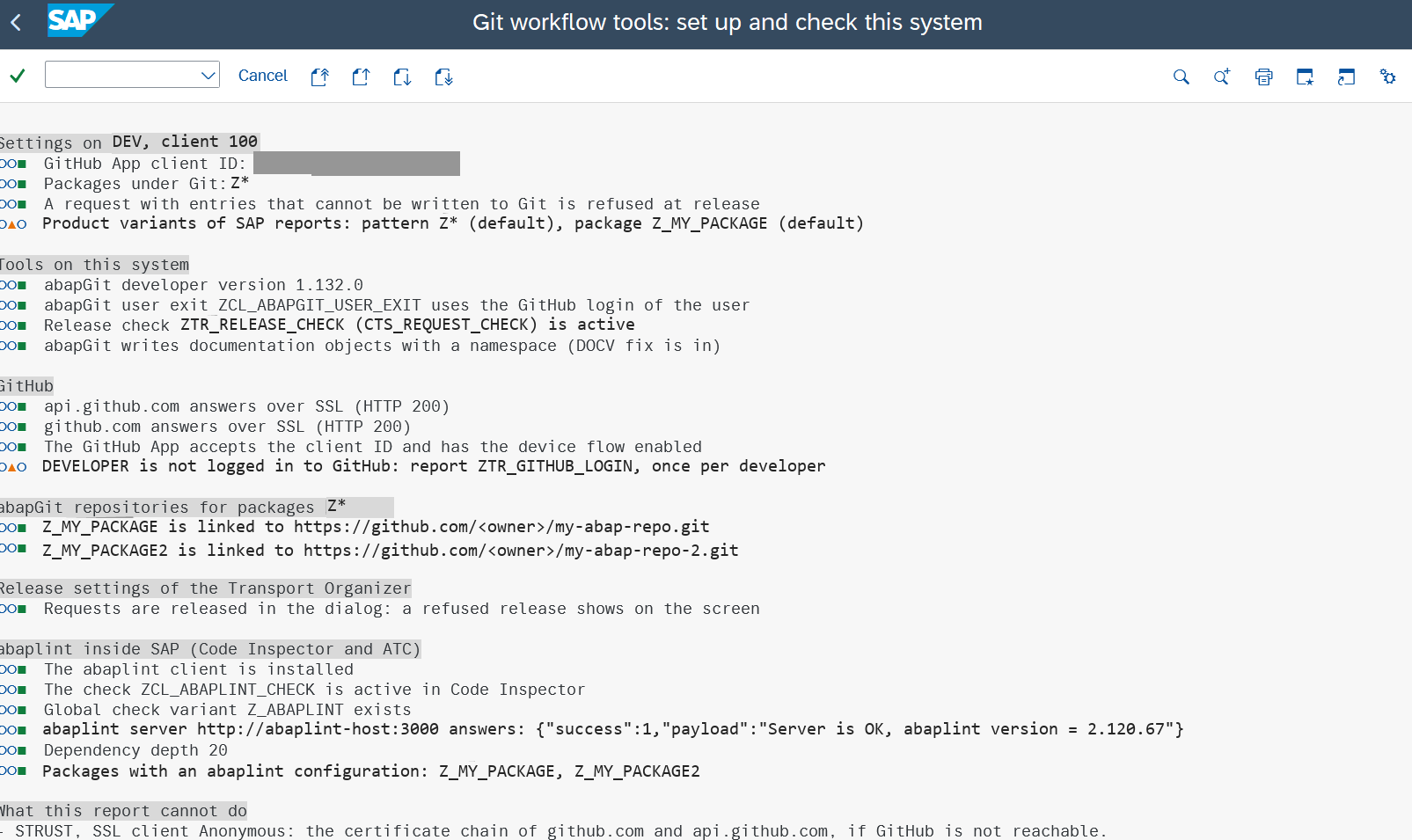Click the abaplint server answer line
Screen dimensions: 1412x840
613,729
